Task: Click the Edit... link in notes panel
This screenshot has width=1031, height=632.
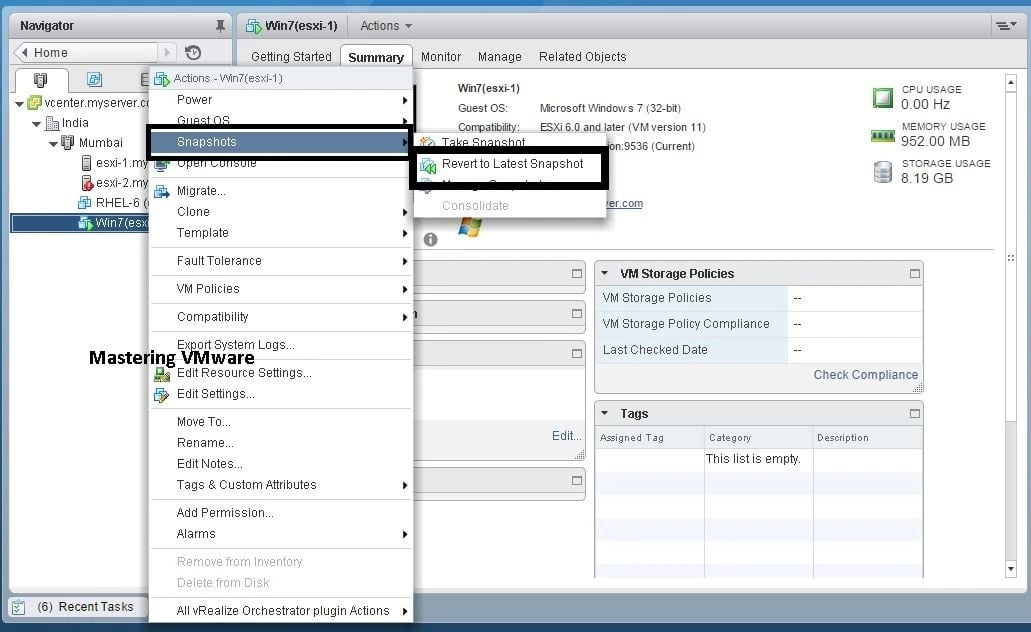Action: tap(566, 436)
